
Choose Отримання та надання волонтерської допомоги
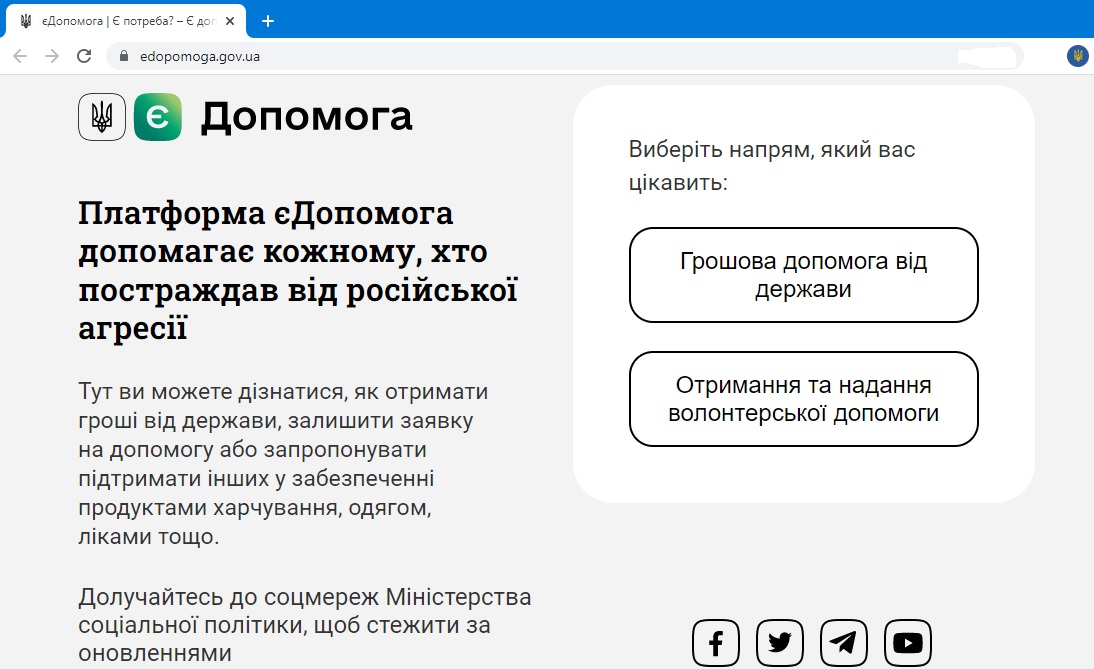pyautogui.click(x=804, y=399)
